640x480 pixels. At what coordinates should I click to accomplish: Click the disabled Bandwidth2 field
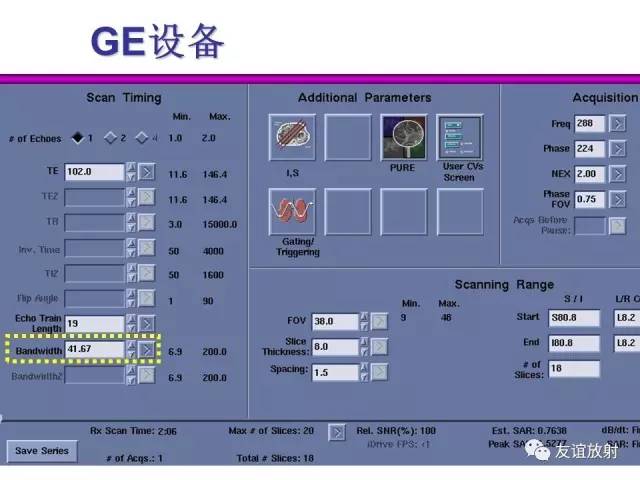tap(94, 375)
